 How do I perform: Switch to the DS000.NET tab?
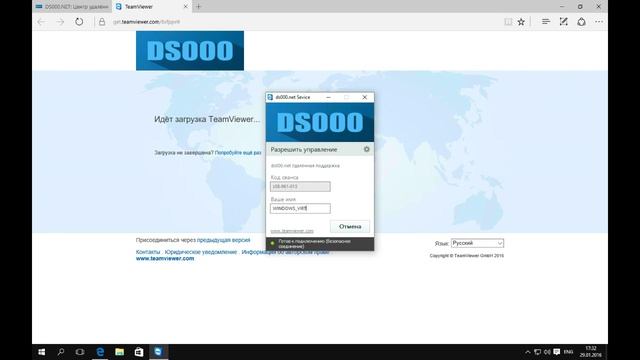(72, 7)
